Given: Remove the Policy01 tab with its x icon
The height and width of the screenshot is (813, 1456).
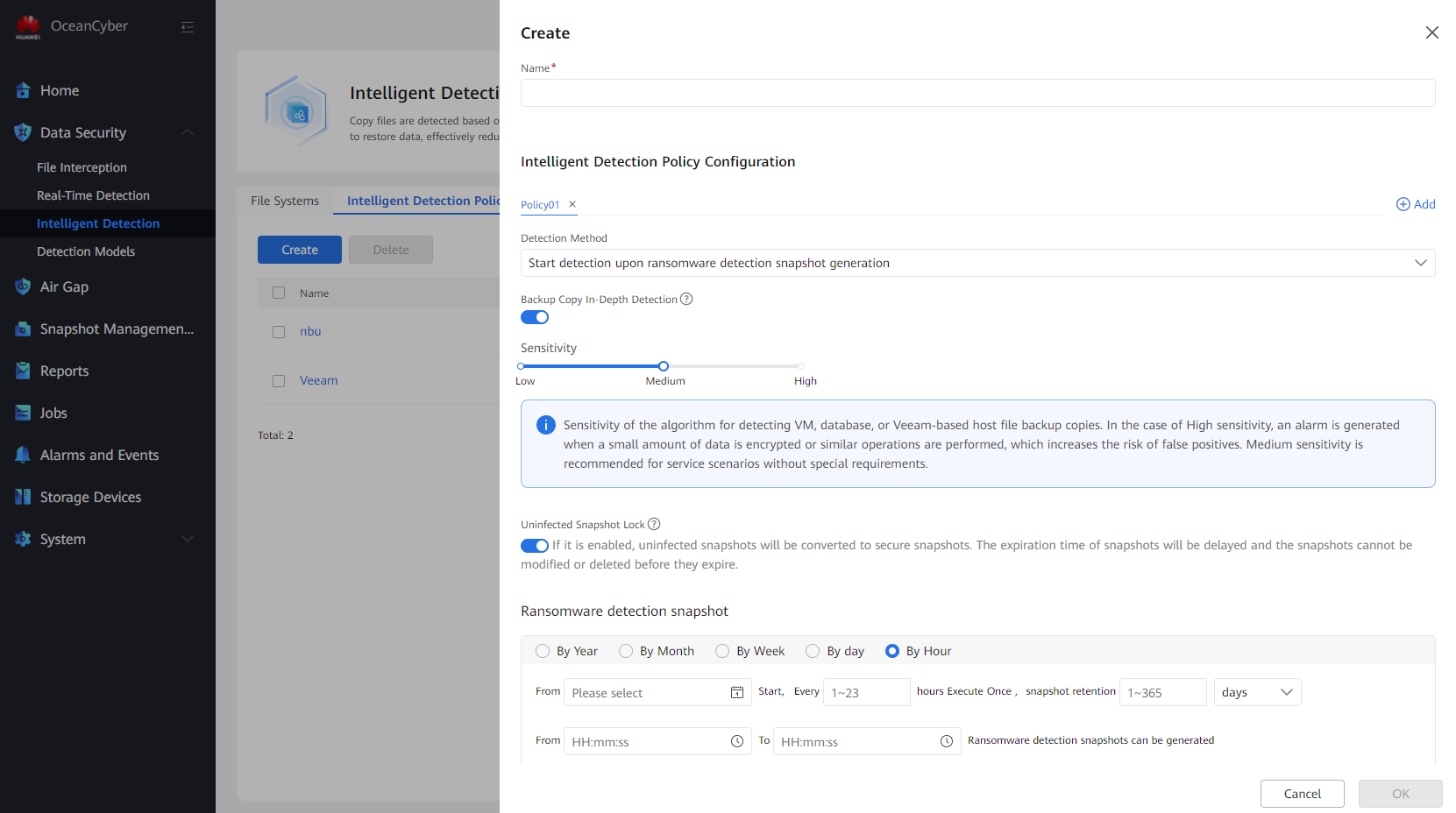Looking at the screenshot, I should (572, 204).
